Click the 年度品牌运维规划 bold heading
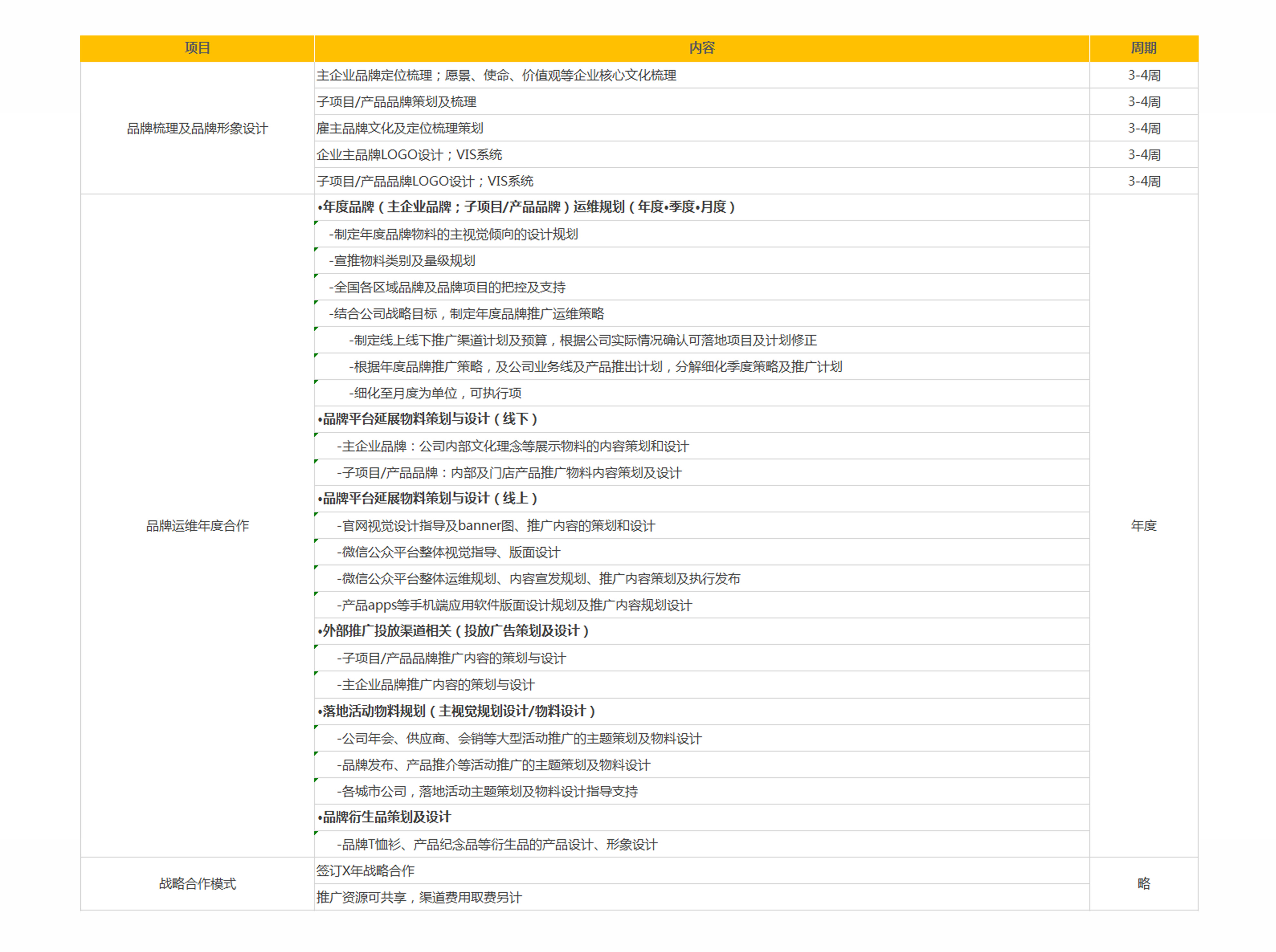 (x=526, y=207)
